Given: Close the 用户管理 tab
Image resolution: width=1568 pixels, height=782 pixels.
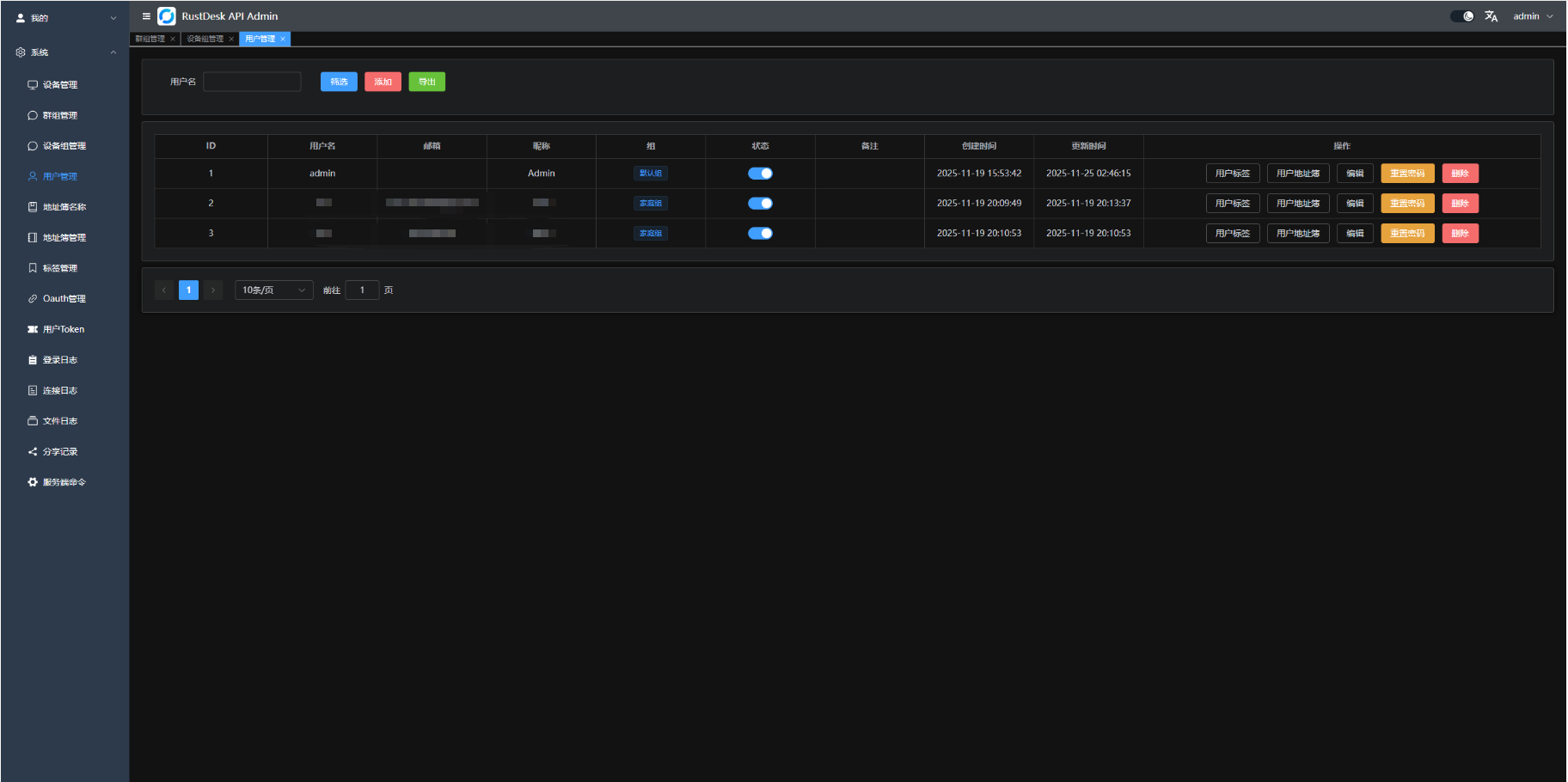Looking at the screenshot, I should coord(283,39).
